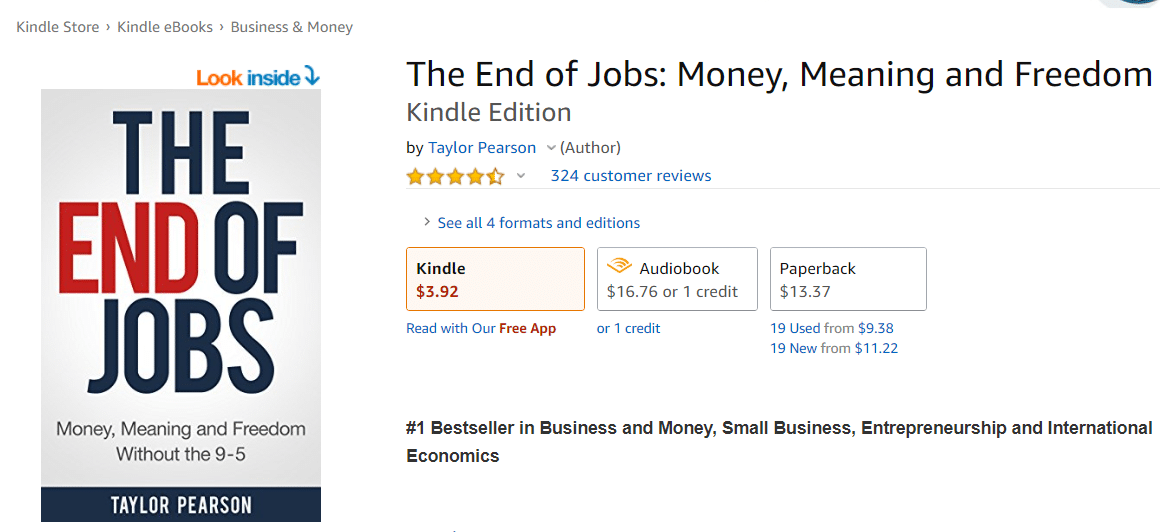
Task: Click the Audible audiobook logo icon
Action: [x=619, y=267]
